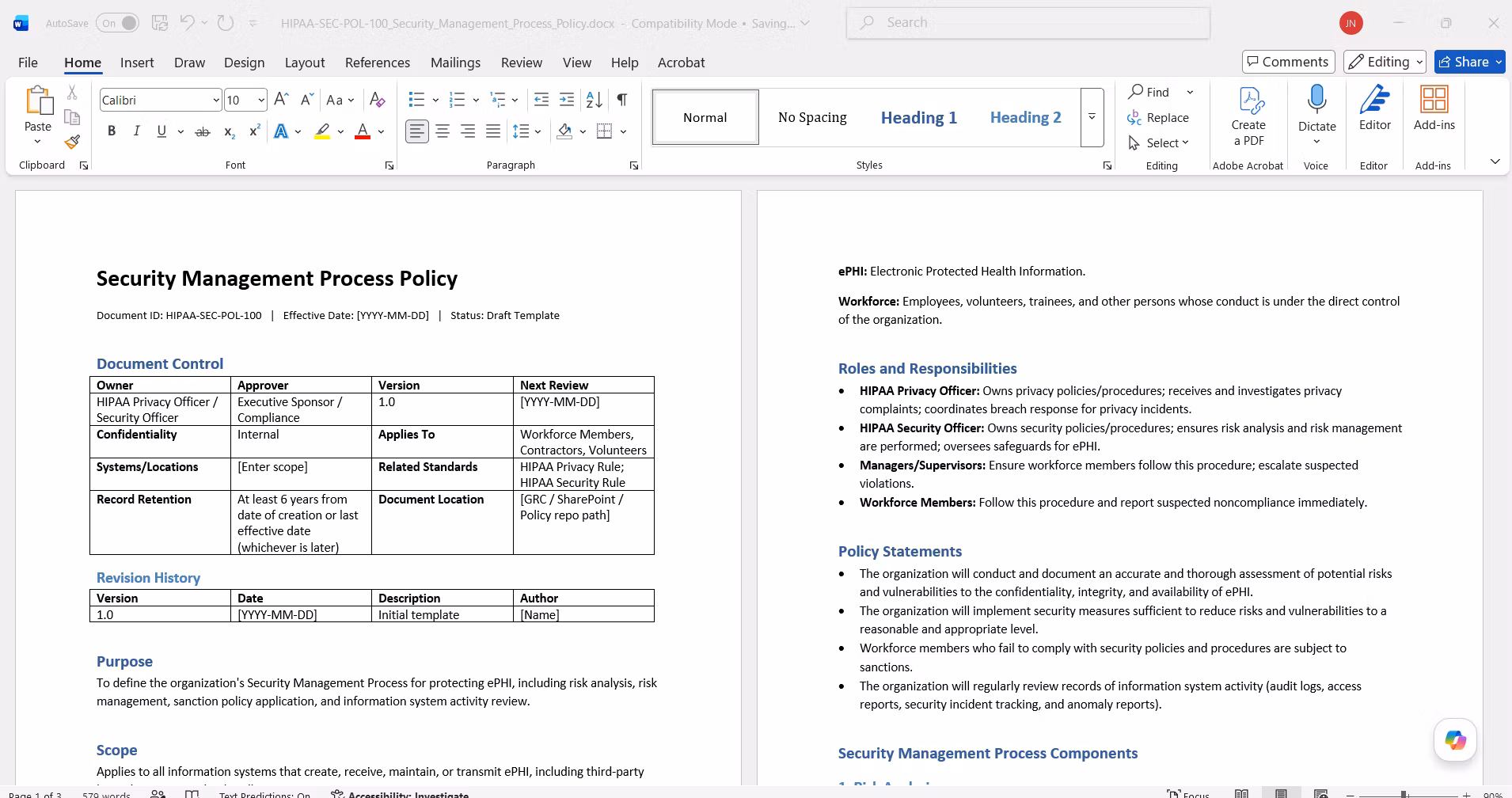Viewport: 1512px width, 798px height.
Task: Apply the text highlight color
Action: click(x=322, y=131)
